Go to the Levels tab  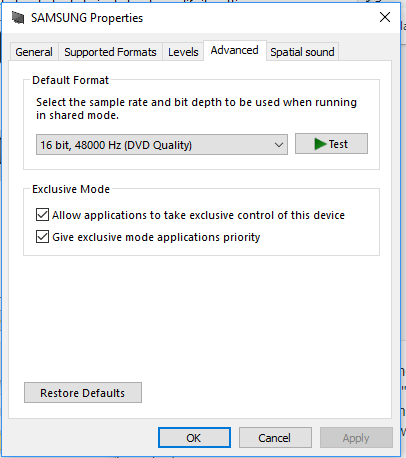click(x=183, y=52)
